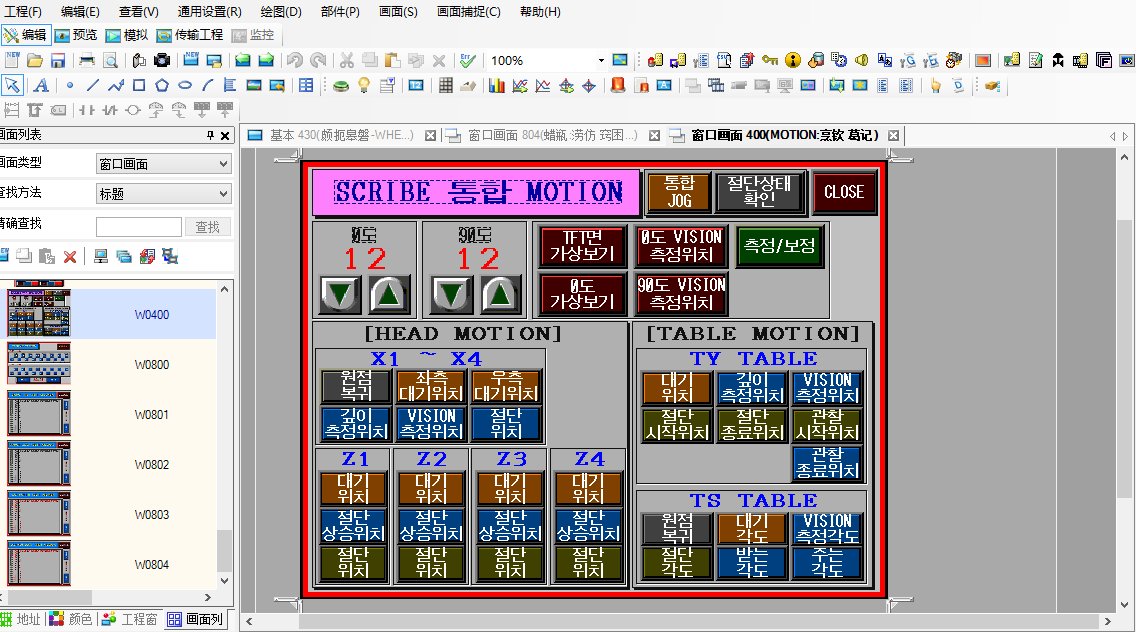1136x632 pixels.
Task: Switch to 预览 preview mode
Action: click(x=76, y=34)
